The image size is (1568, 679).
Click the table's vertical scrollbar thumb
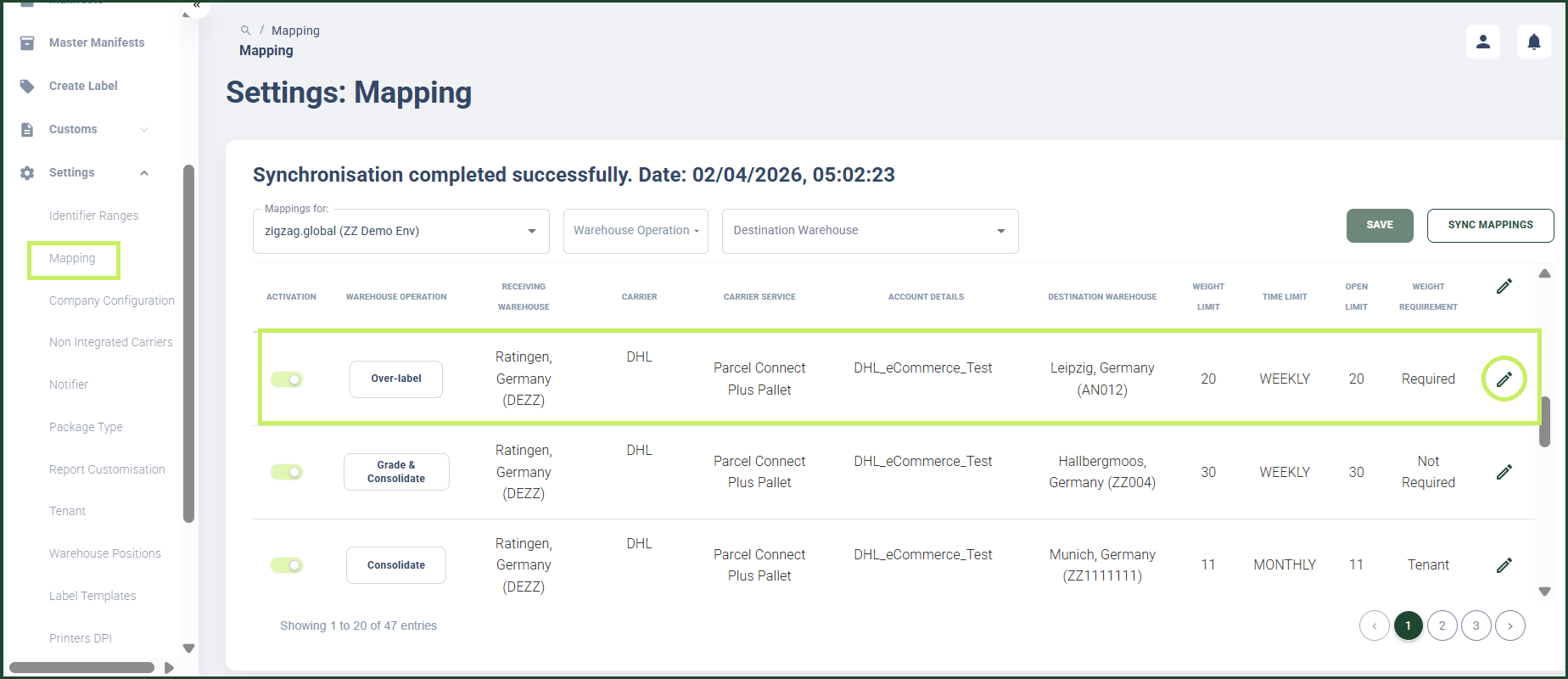pyautogui.click(x=1545, y=421)
